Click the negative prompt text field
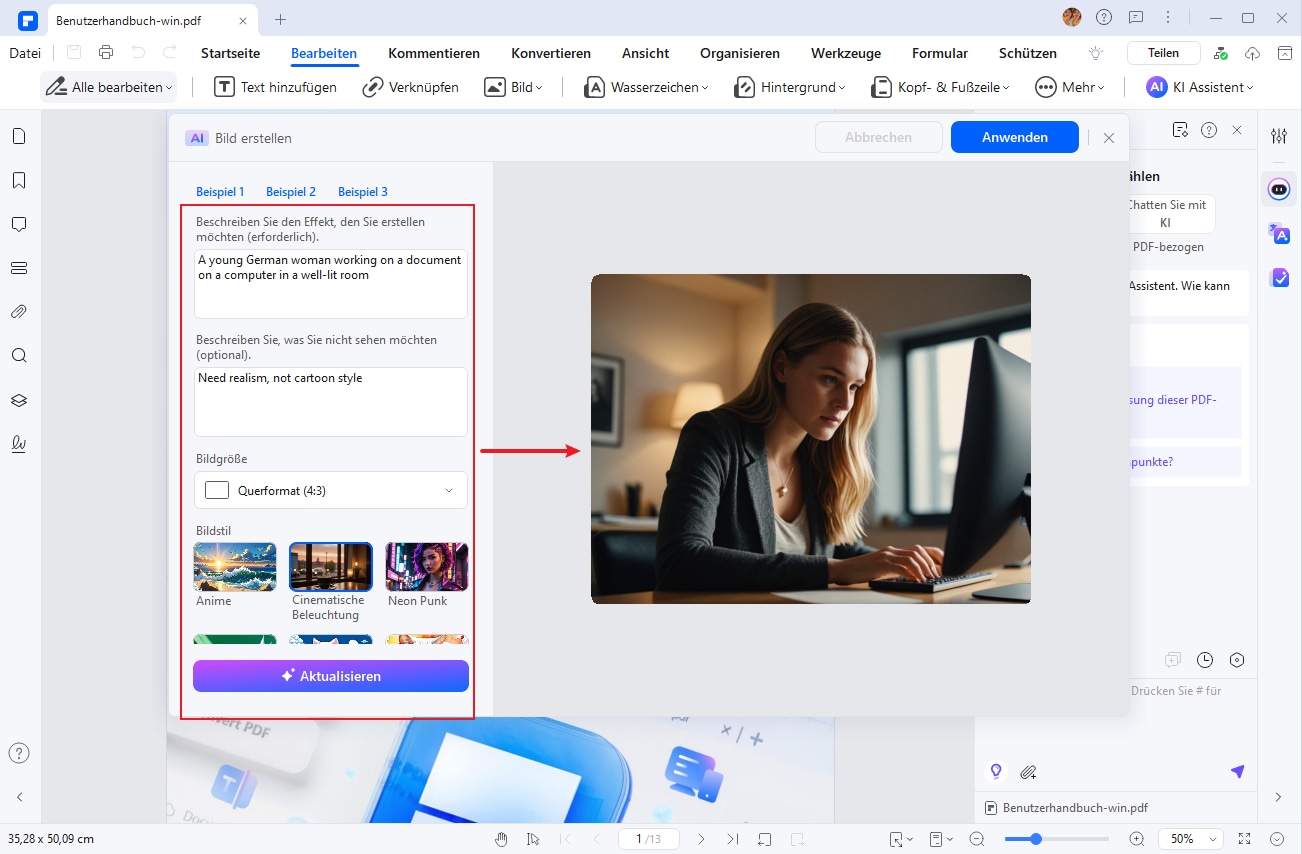Screen dimensions: 1302x854 (331, 402)
